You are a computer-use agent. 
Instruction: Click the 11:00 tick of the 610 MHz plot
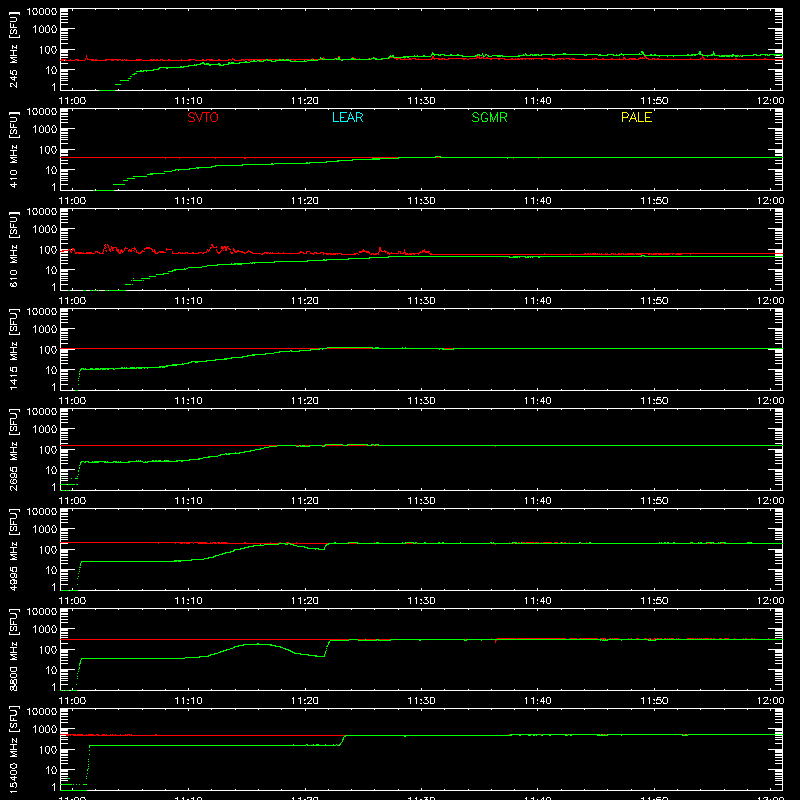coord(72,301)
